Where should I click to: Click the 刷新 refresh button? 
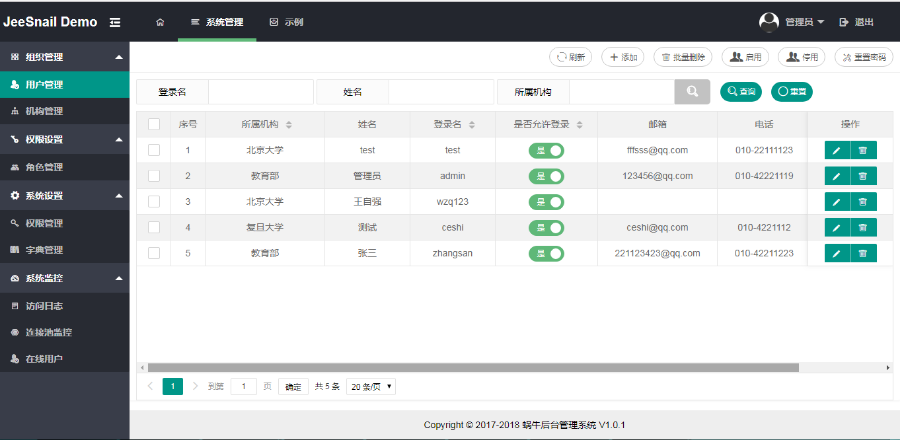571,57
